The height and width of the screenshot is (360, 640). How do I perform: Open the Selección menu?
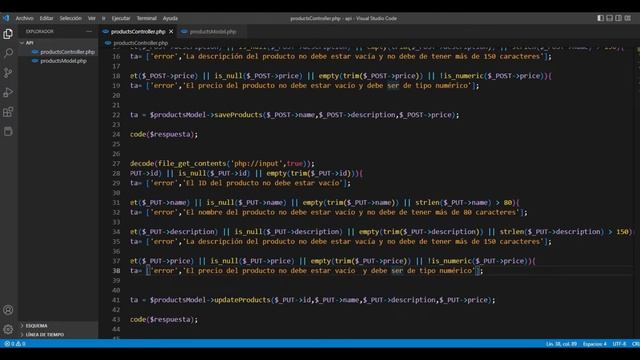(x=70, y=18)
